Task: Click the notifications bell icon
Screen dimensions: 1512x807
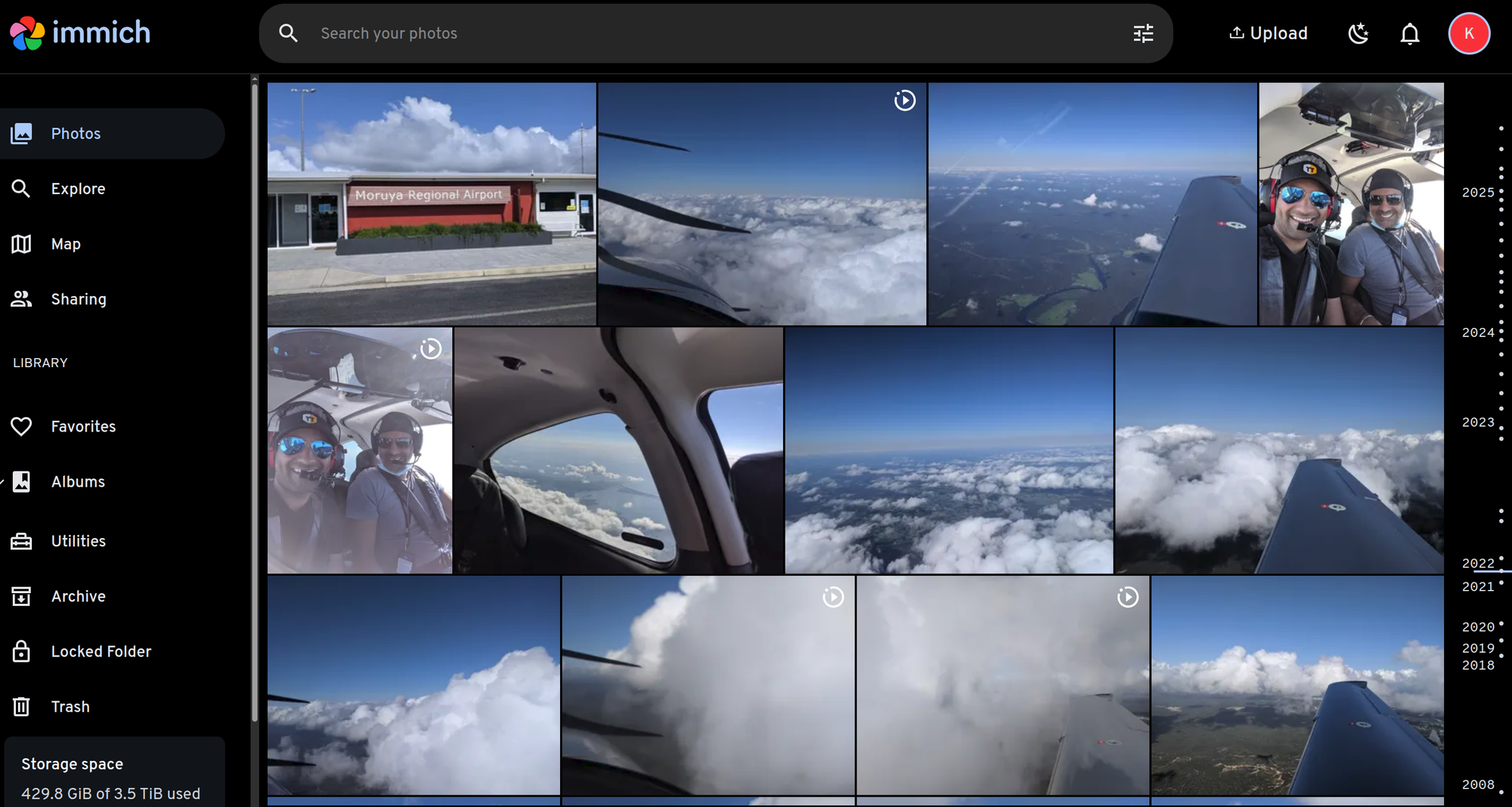Action: click(x=1409, y=33)
